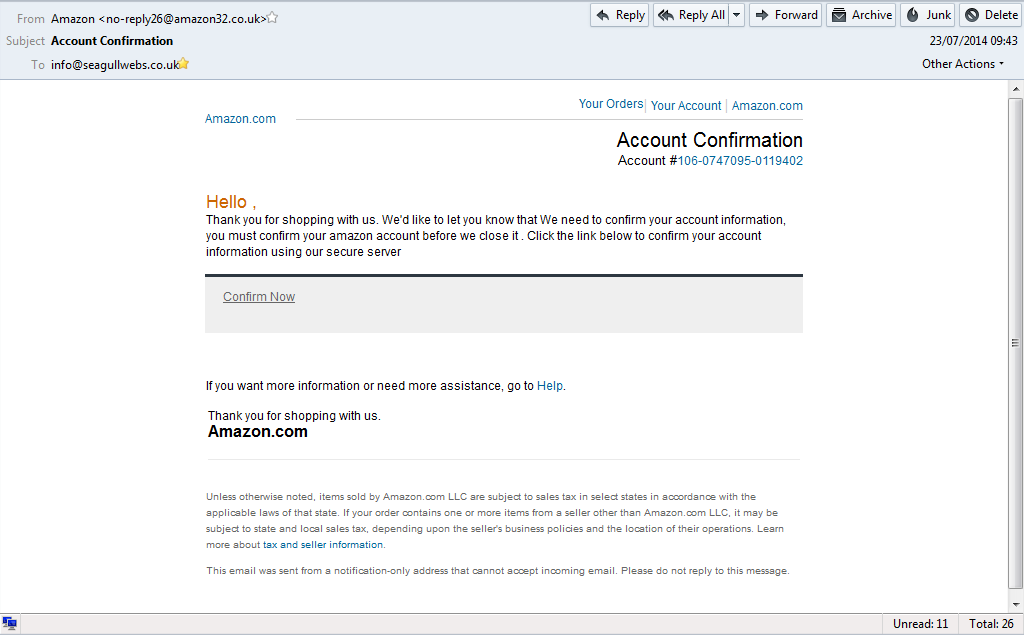Image resolution: width=1024 pixels, height=635 pixels.
Task: Click the Reply All button
Action: click(691, 15)
